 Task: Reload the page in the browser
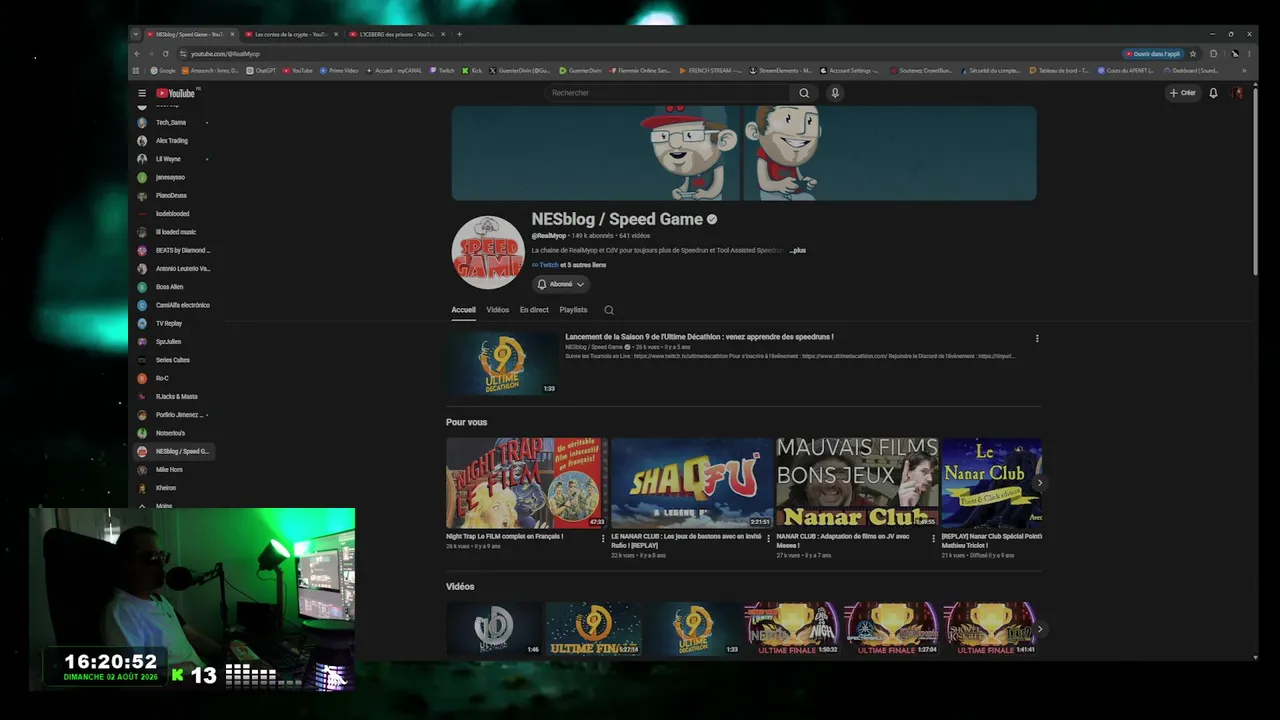pos(165,54)
